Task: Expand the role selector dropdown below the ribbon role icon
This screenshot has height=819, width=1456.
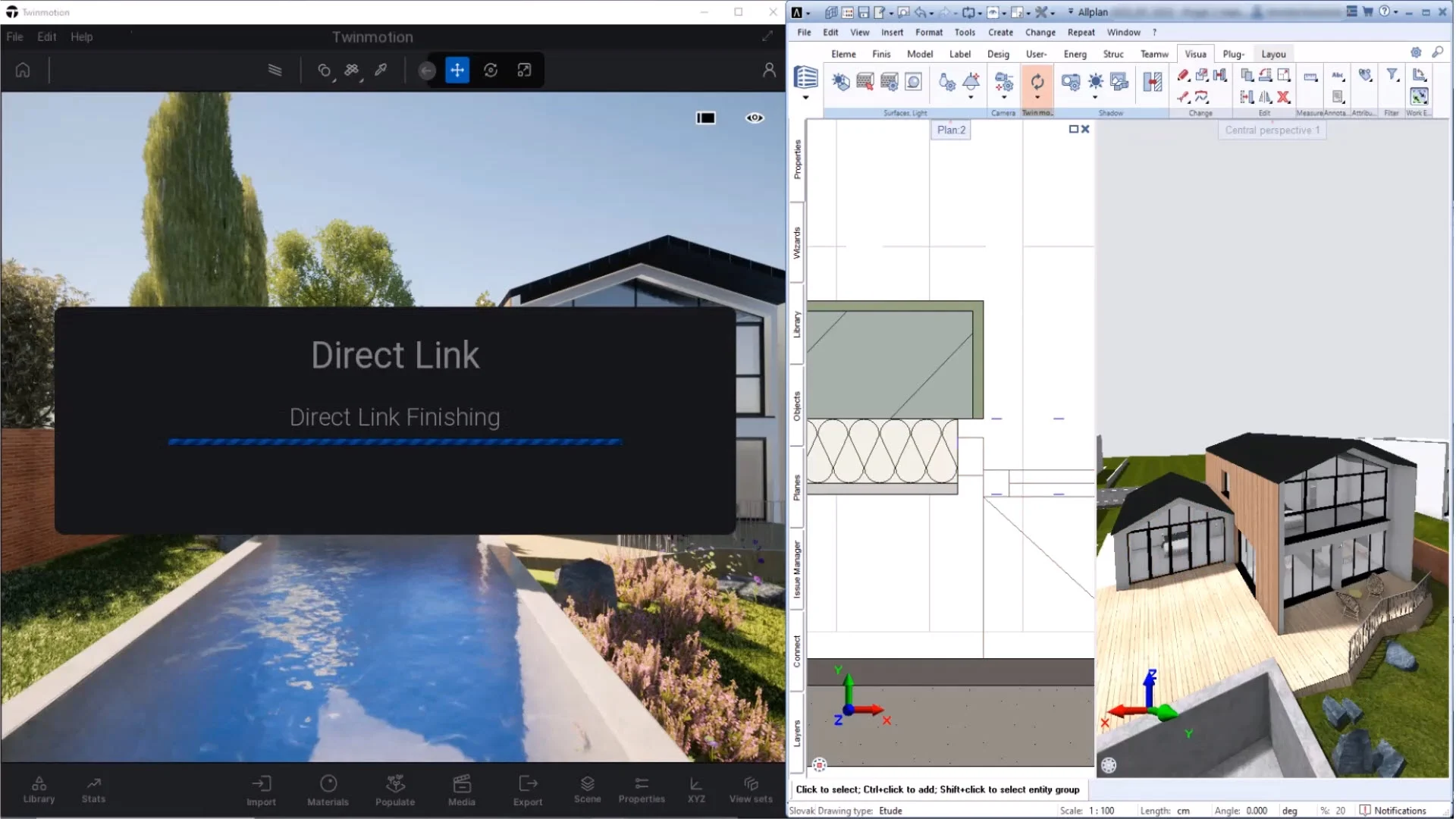Action: pyautogui.click(x=805, y=98)
